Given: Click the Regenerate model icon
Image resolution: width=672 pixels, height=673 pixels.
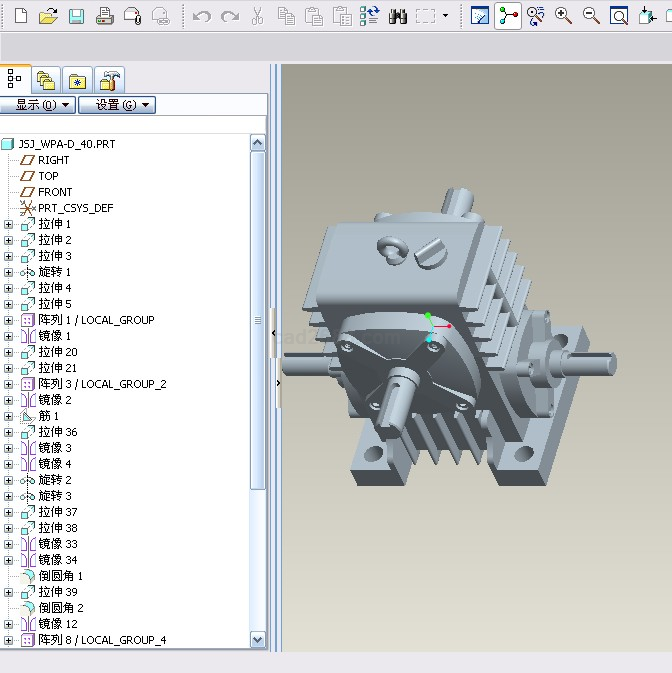Looking at the screenshot, I should tap(370, 16).
